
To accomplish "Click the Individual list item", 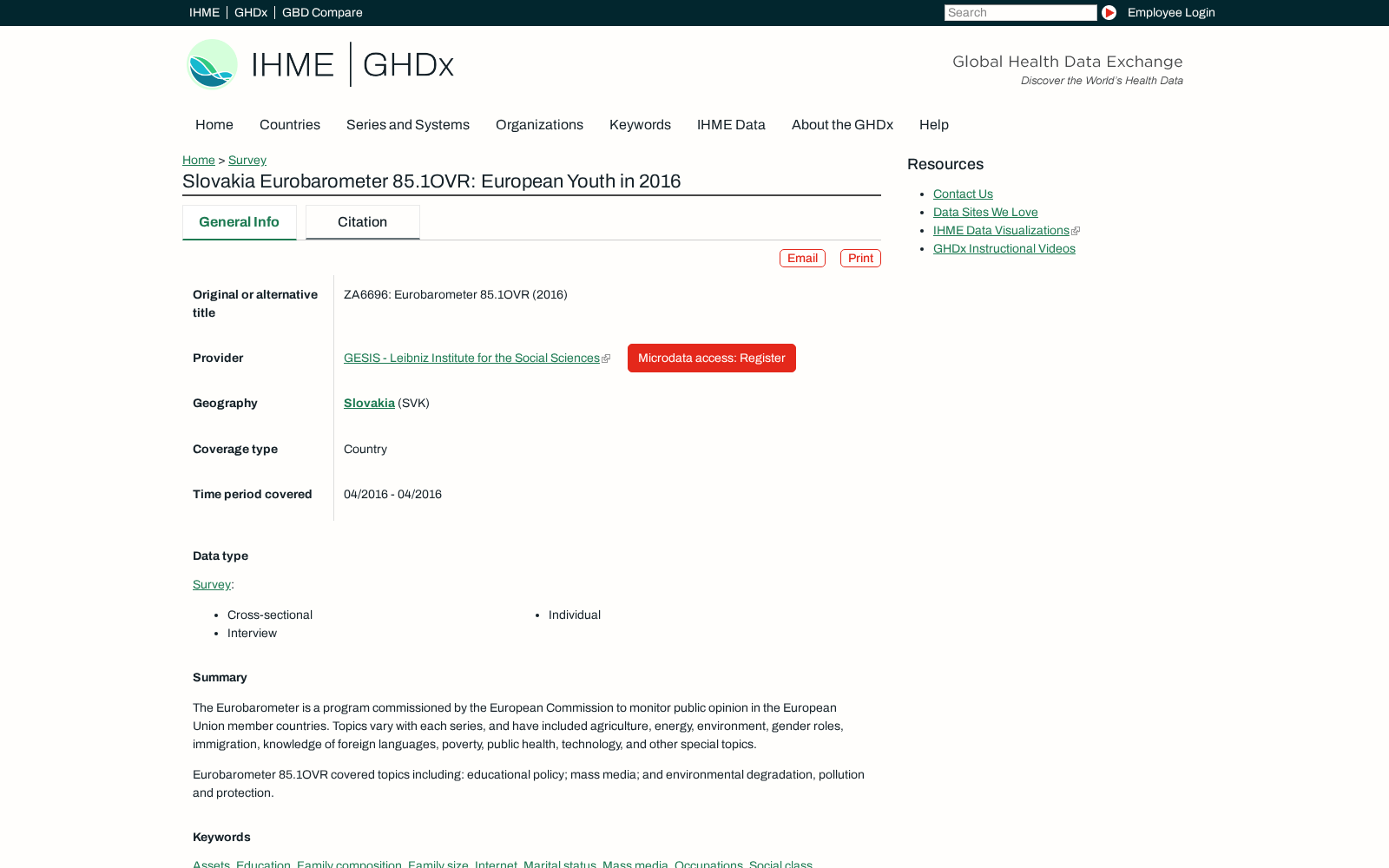I will (x=575, y=615).
